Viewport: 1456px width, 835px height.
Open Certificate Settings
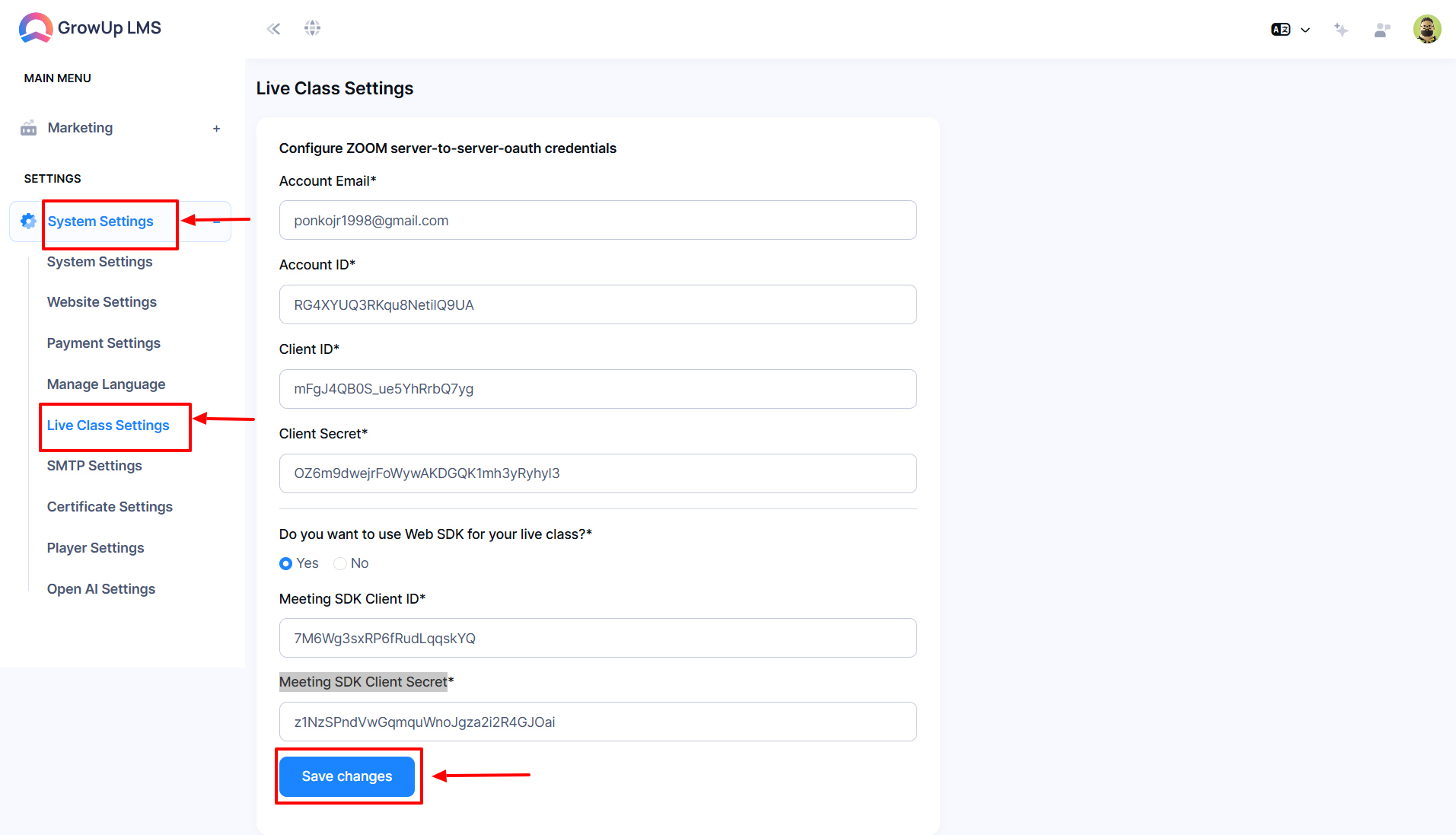(x=110, y=507)
